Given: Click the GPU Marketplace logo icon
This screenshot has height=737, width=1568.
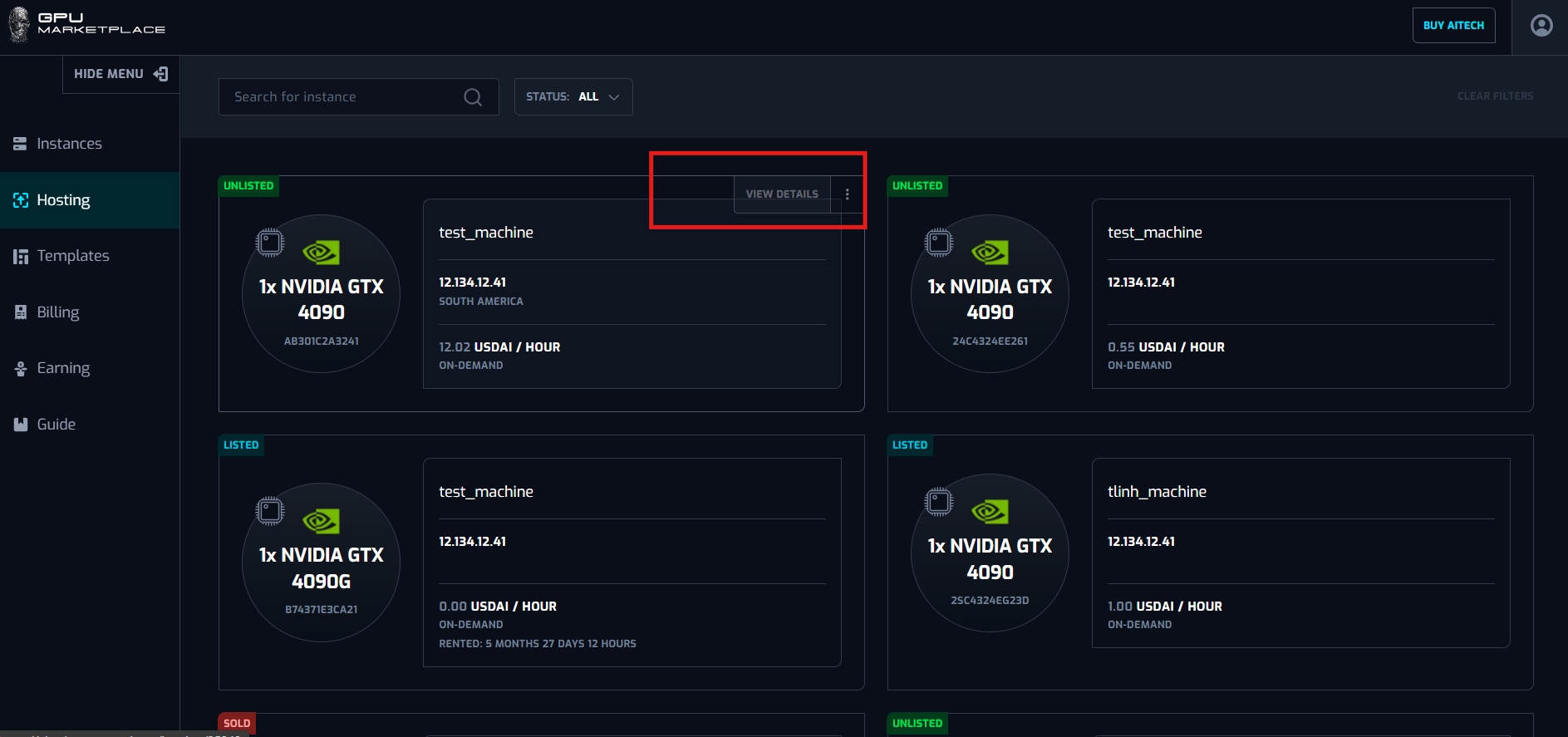Looking at the screenshot, I should pyautogui.click(x=19, y=25).
